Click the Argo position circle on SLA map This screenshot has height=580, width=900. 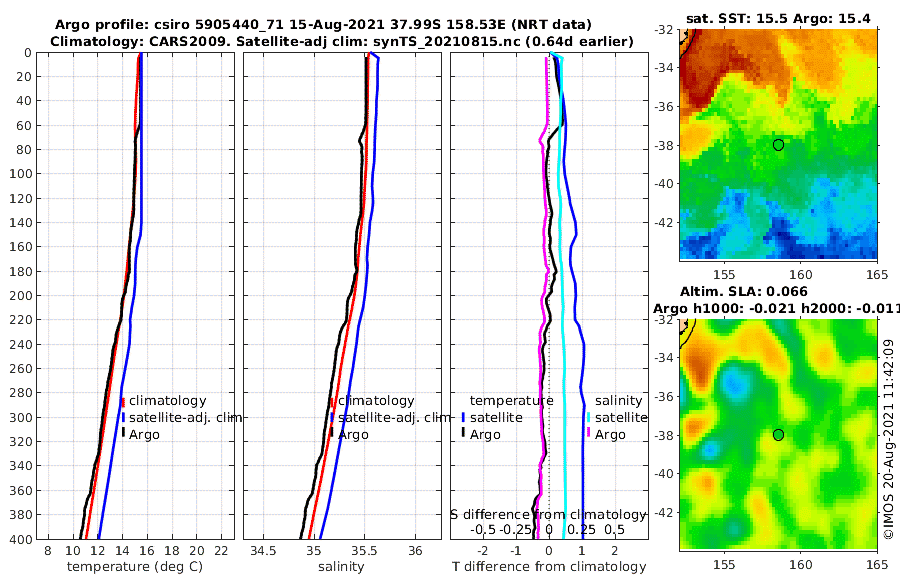[778, 435]
